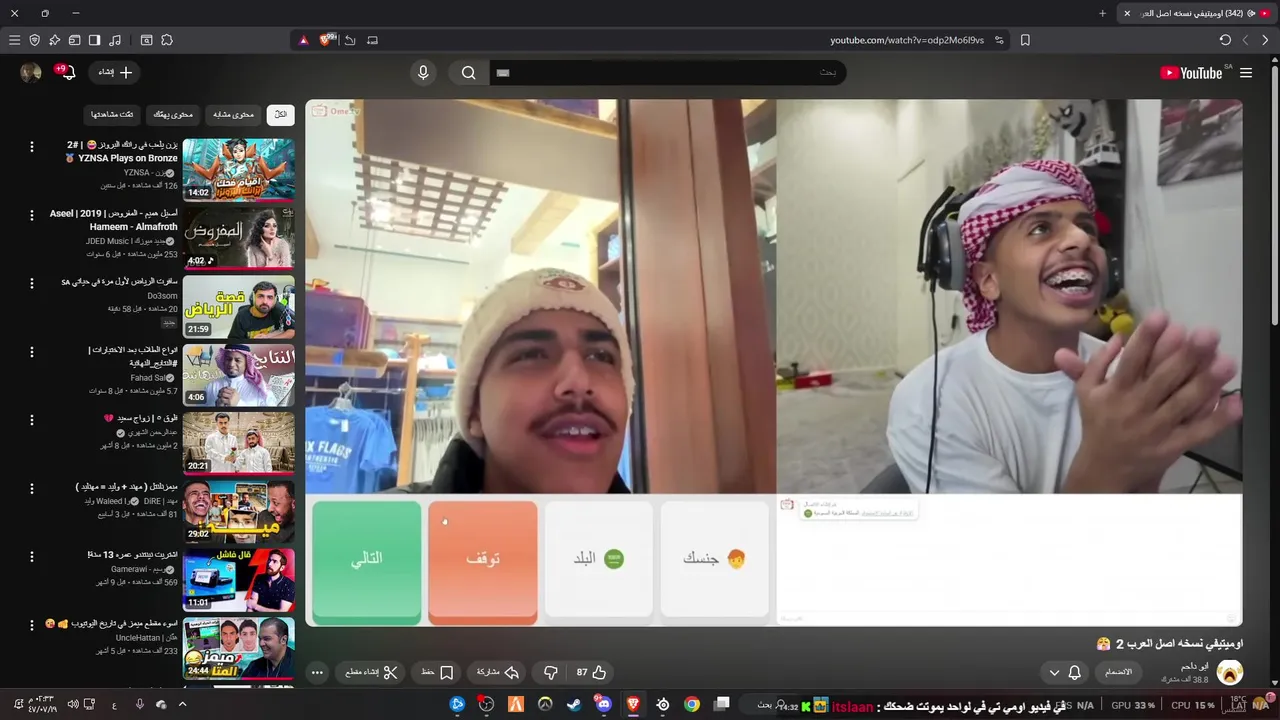Image resolution: width=1280 pixels, height=720 pixels.
Task: Click the search magnifier button
Action: (468, 72)
